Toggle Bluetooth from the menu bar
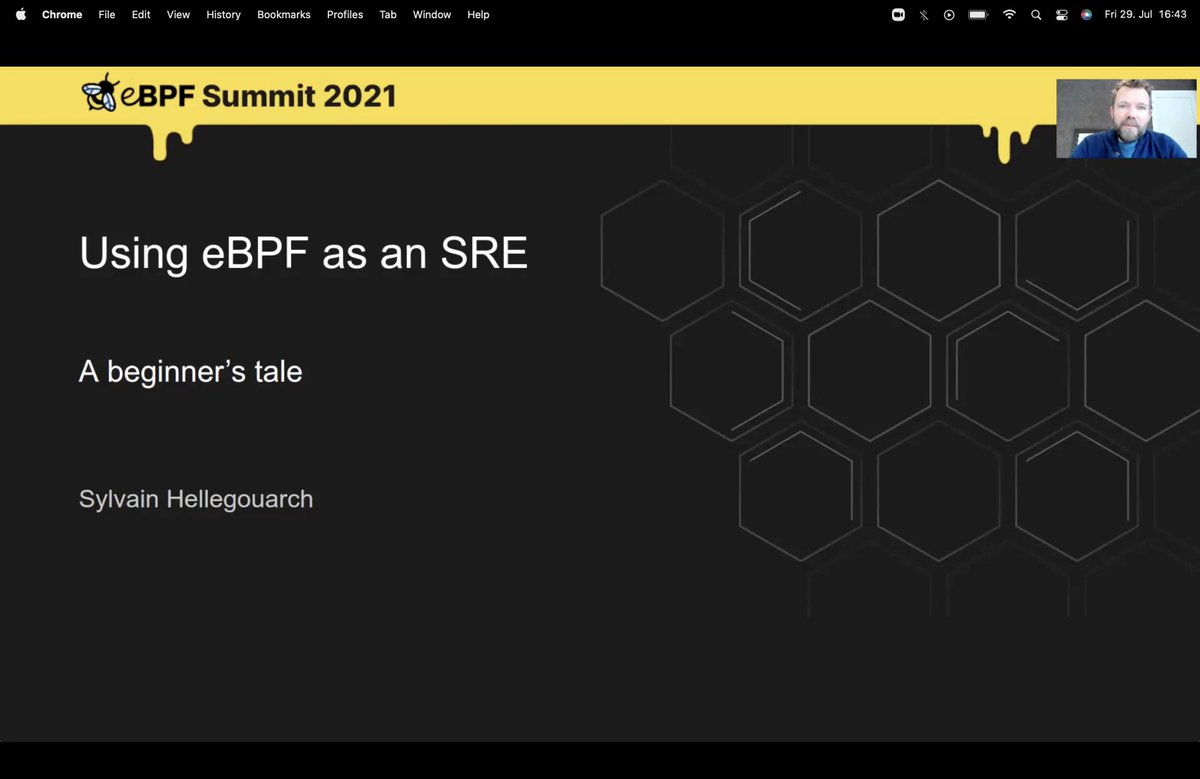This screenshot has width=1200, height=779. click(x=924, y=15)
